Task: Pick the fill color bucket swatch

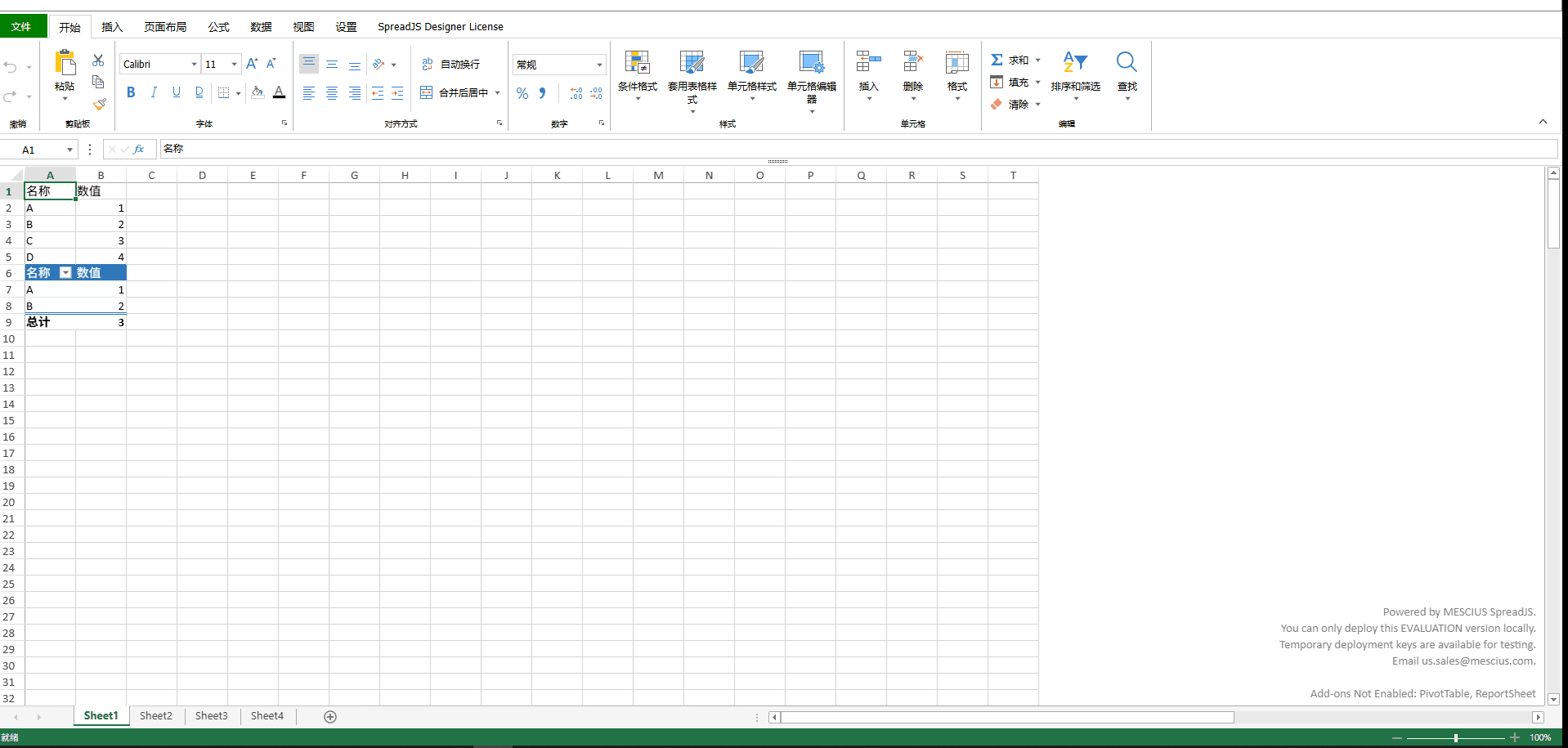Action: pyautogui.click(x=258, y=93)
